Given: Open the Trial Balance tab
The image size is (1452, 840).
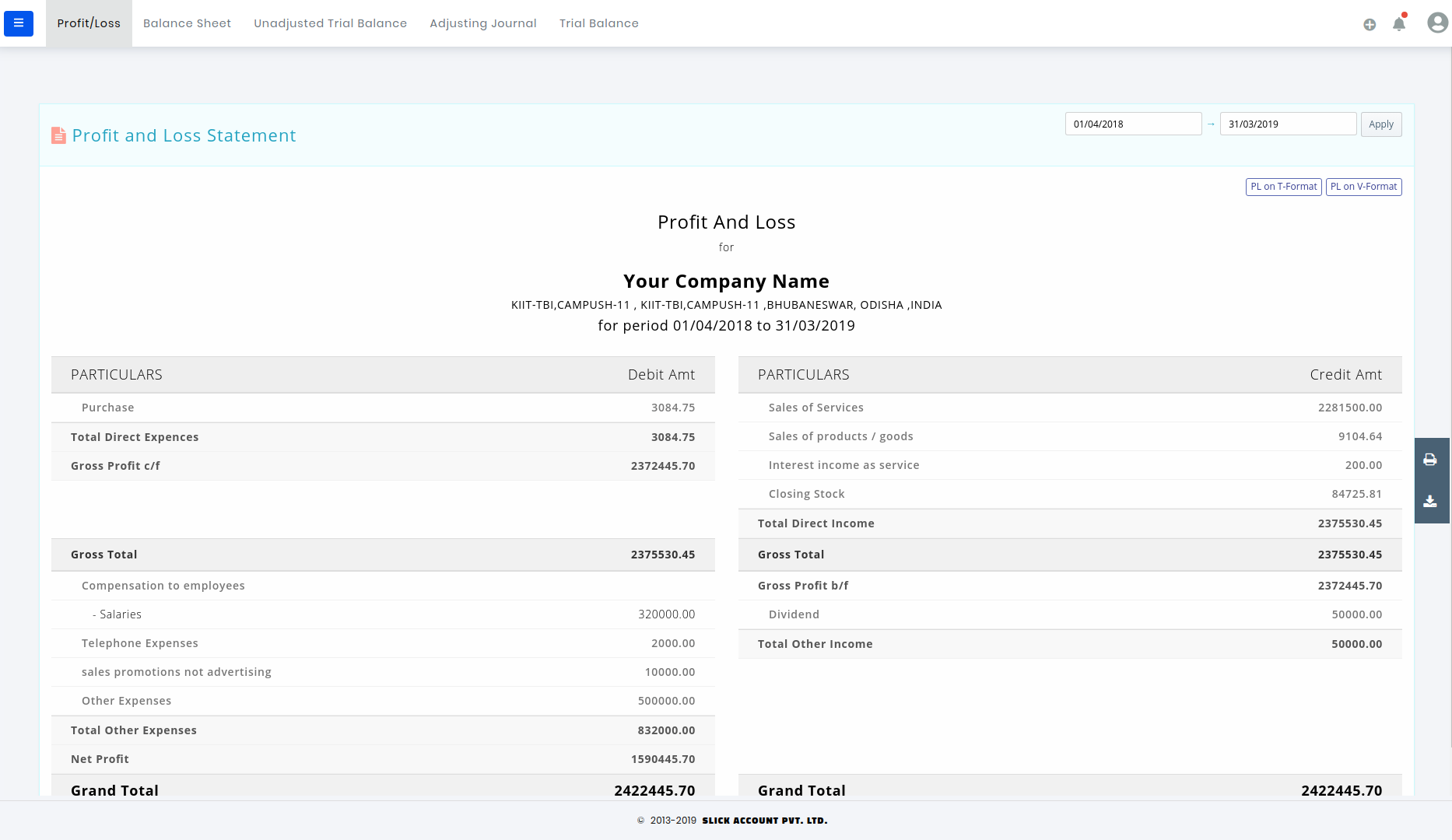Looking at the screenshot, I should [598, 23].
